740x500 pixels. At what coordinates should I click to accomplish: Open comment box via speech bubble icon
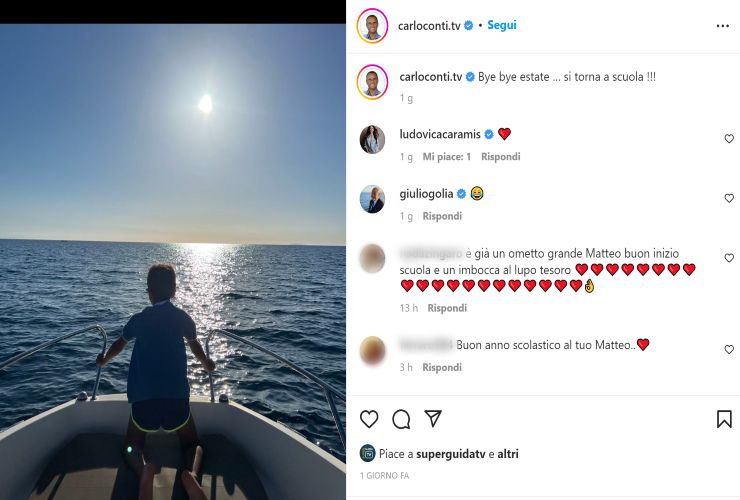point(401,419)
